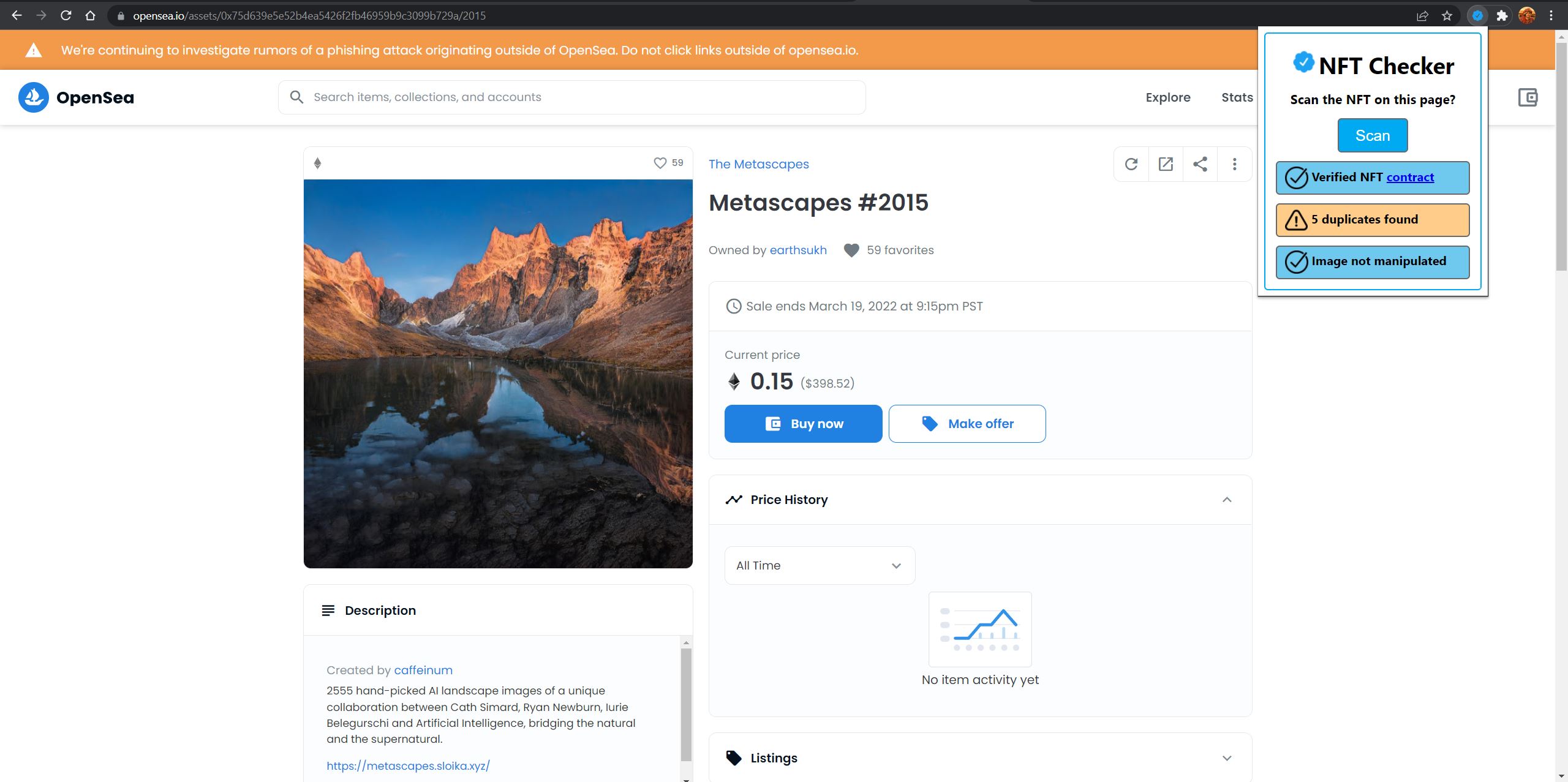
Task: Open NFT in new window icon
Action: pos(1166,164)
